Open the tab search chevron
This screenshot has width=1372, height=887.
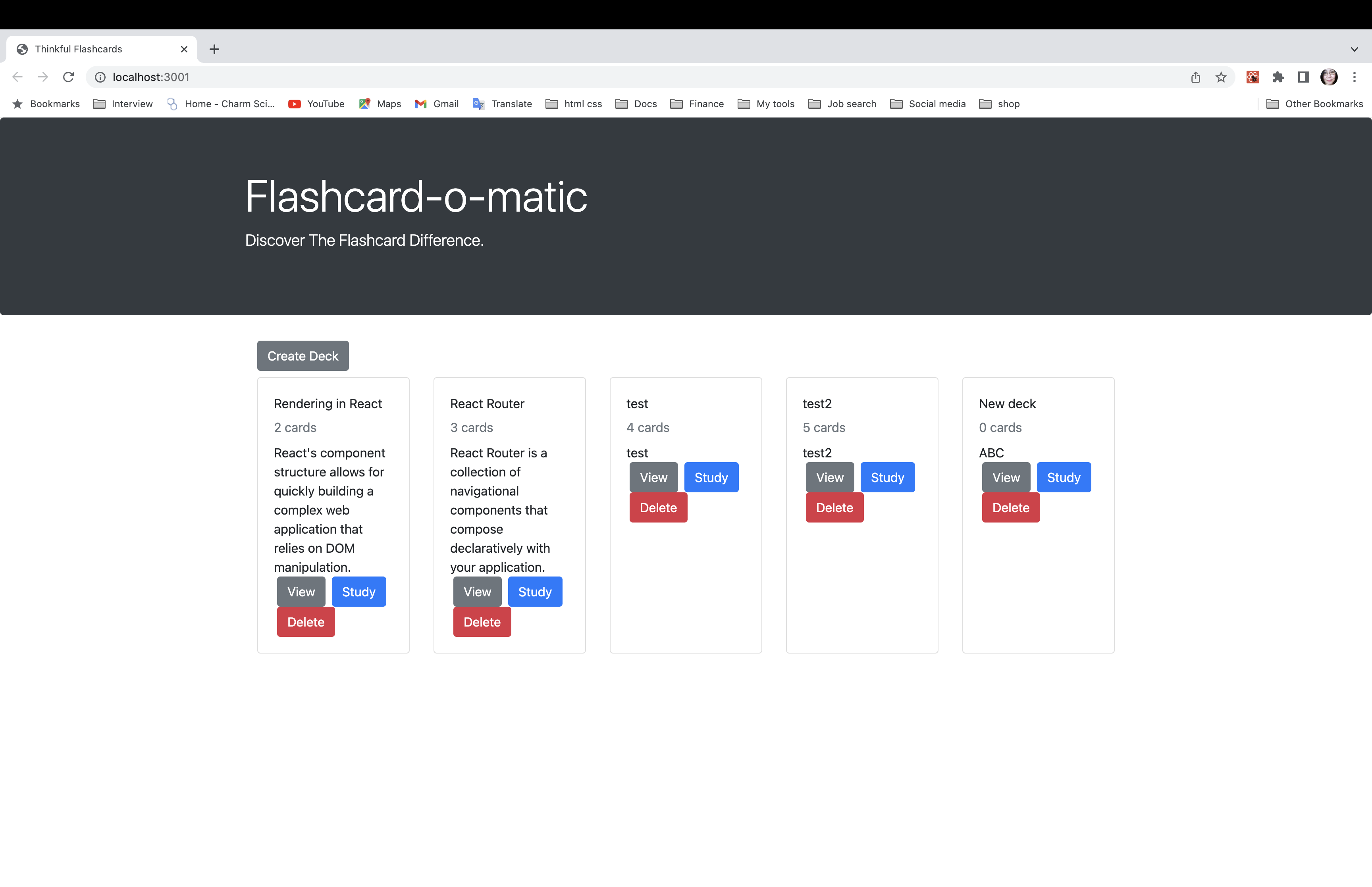tap(1354, 49)
